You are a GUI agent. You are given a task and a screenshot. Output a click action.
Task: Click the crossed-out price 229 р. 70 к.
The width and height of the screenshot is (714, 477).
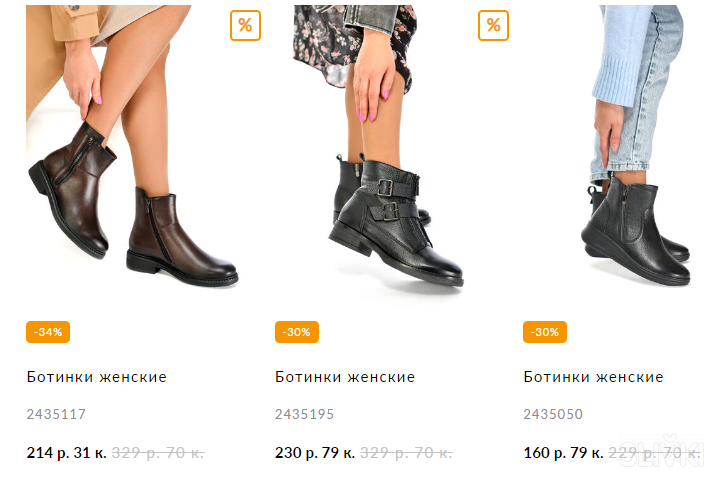coord(654,453)
